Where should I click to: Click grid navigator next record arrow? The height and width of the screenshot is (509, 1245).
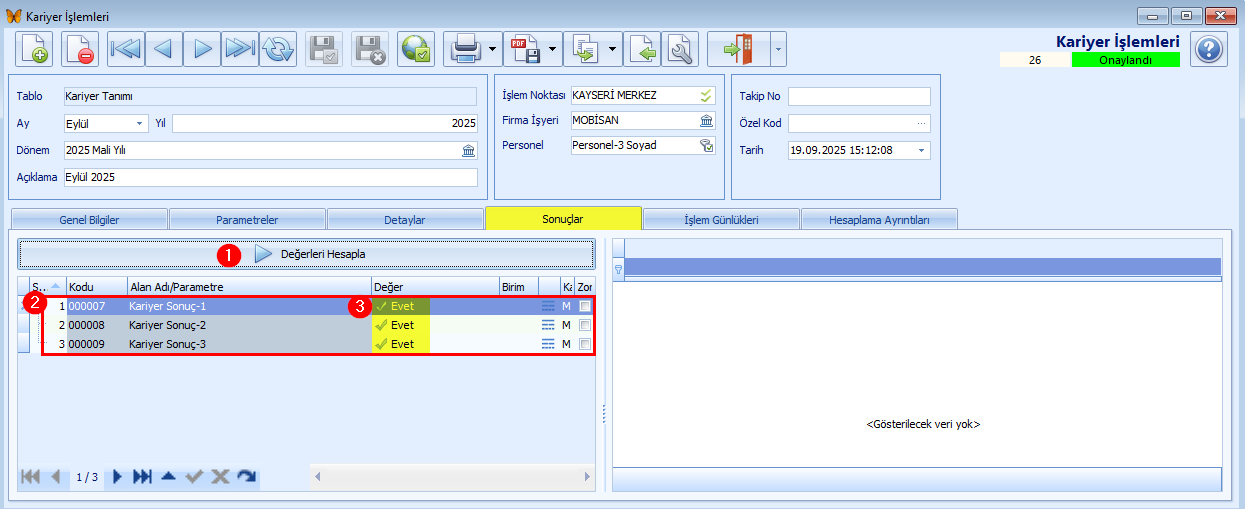pos(118,477)
